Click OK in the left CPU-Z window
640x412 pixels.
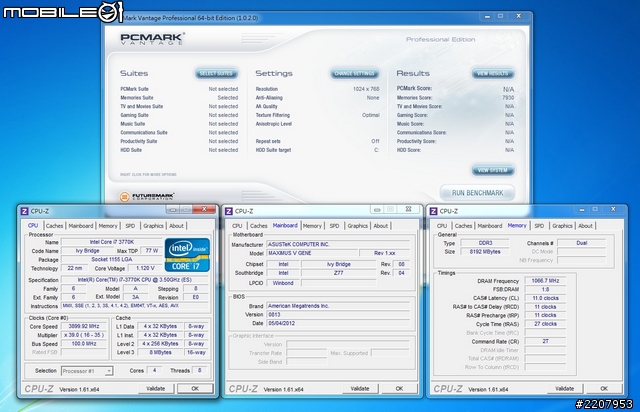pos(195,389)
